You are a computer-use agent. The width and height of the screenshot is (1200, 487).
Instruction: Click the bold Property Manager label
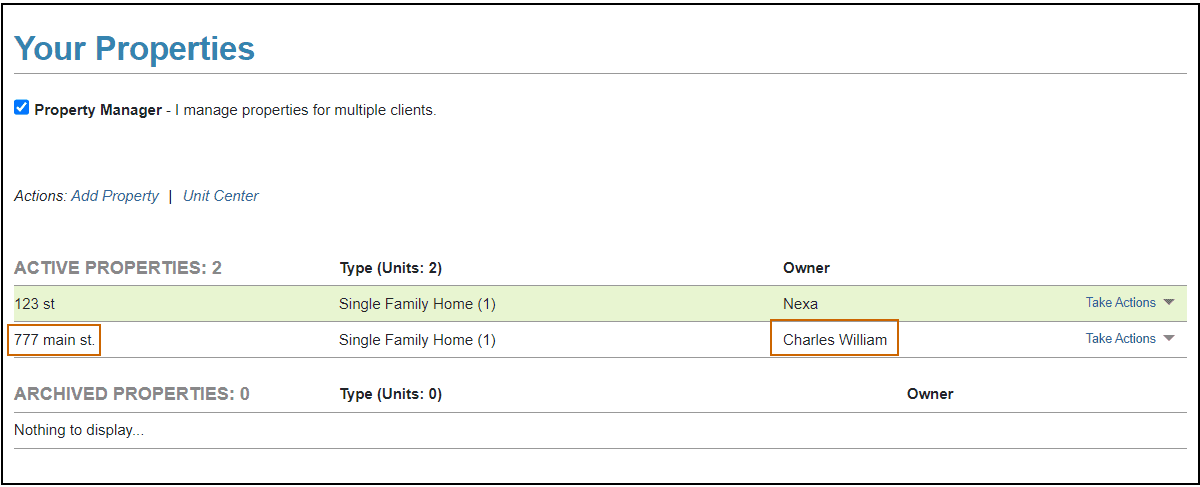click(x=98, y=110)
